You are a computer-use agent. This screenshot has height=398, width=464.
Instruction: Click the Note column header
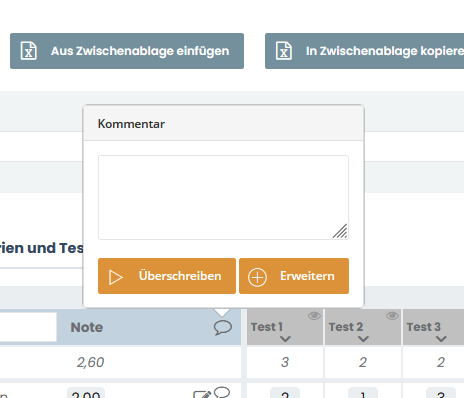[87, 327]
